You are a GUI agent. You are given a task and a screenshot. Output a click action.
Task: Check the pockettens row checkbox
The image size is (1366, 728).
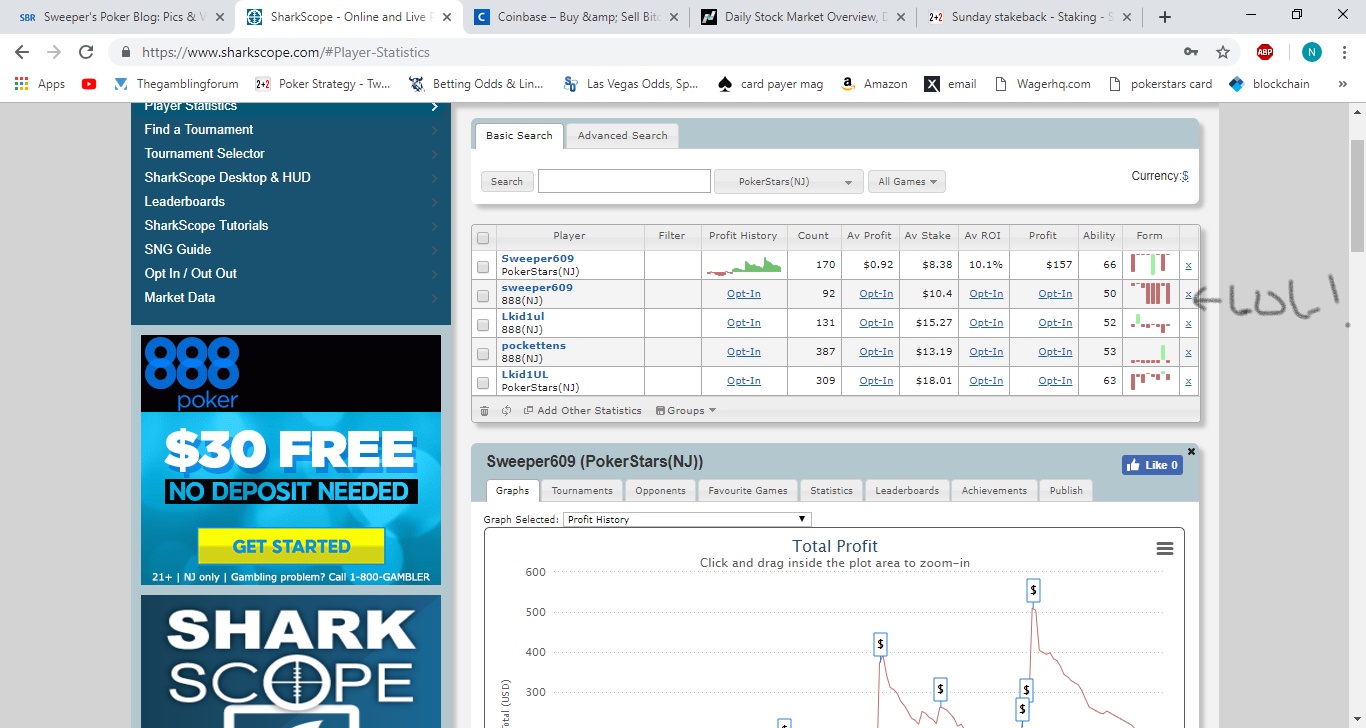click(483, 354)
